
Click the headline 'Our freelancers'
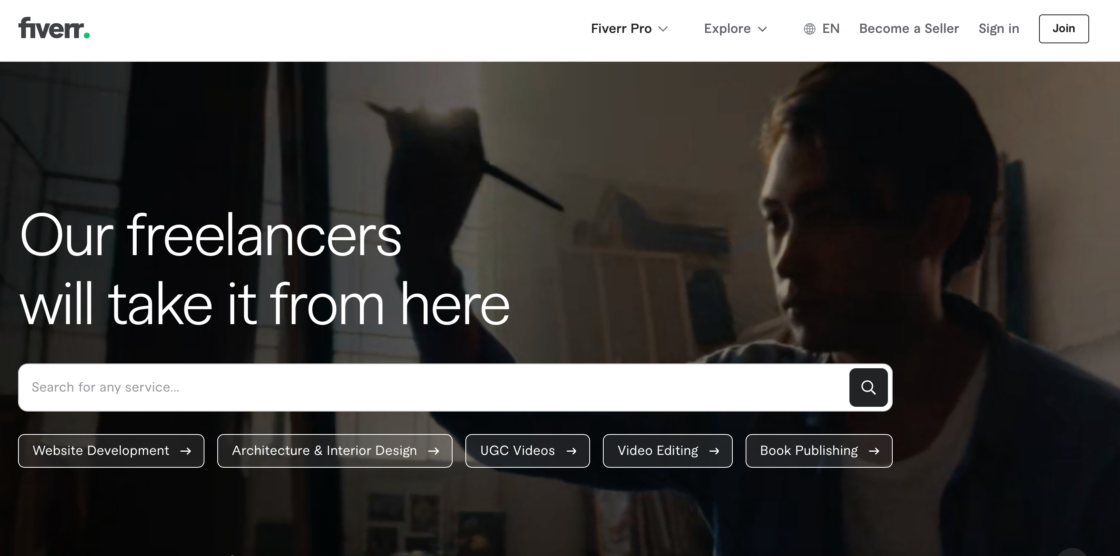(x=211, y=235)
